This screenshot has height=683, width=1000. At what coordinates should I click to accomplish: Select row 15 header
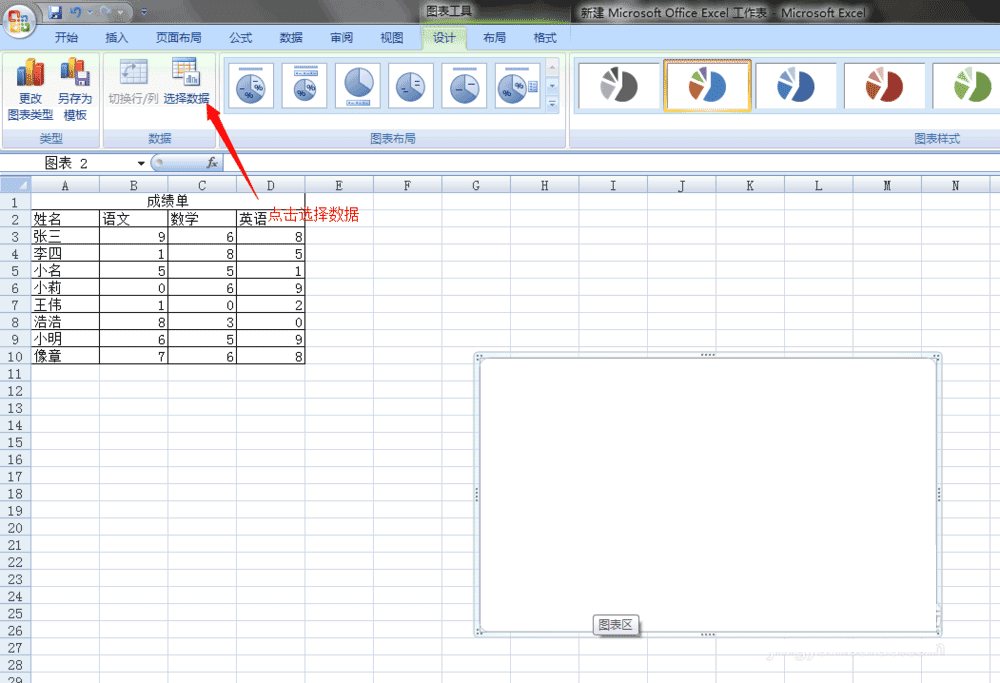15,442
